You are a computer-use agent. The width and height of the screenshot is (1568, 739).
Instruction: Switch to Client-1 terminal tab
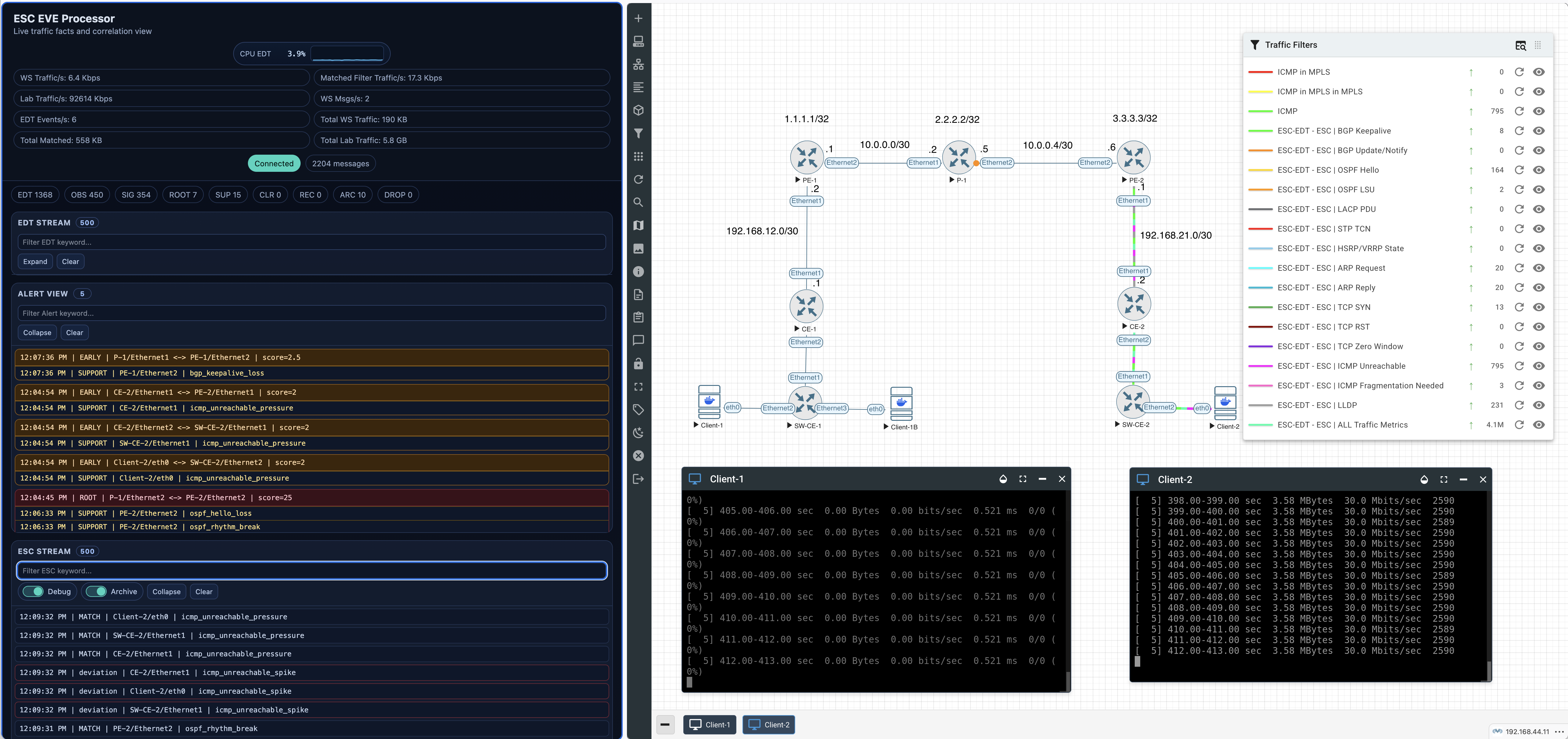(709, 724)
